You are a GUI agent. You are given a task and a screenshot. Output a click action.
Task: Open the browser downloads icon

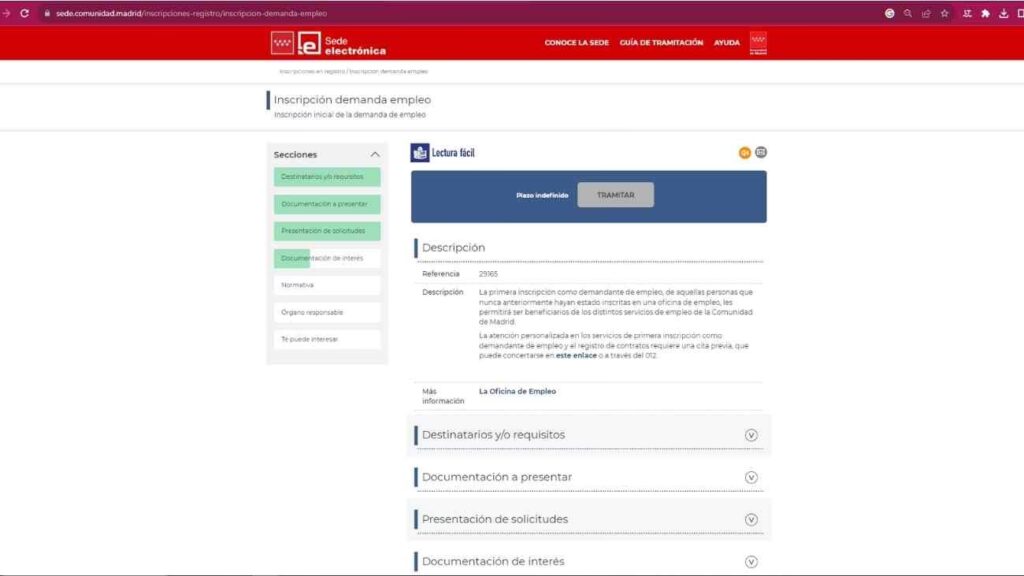point(1003,13)
